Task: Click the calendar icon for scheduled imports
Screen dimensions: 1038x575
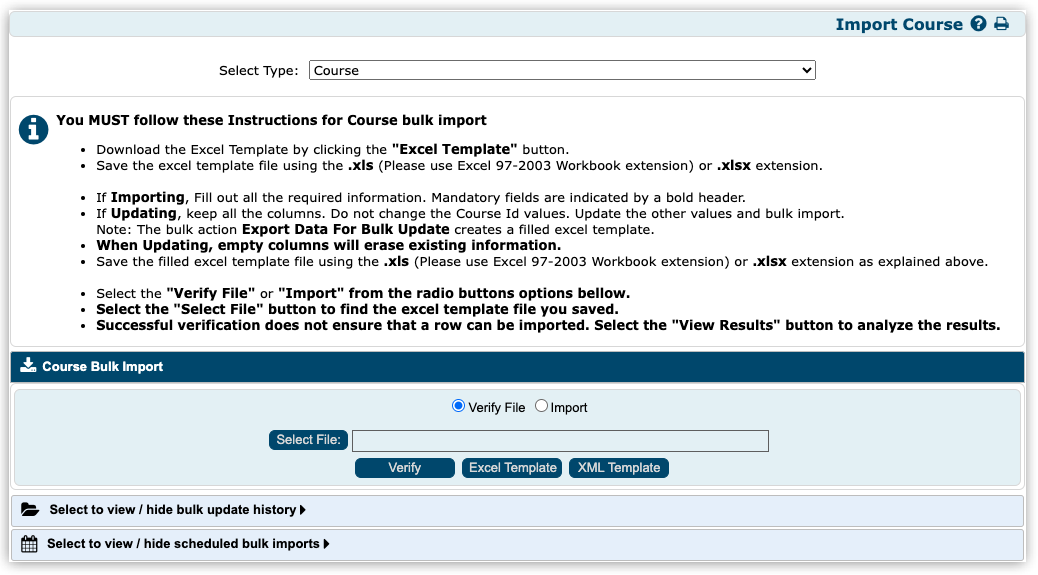Action: click(x=29, y=544)
